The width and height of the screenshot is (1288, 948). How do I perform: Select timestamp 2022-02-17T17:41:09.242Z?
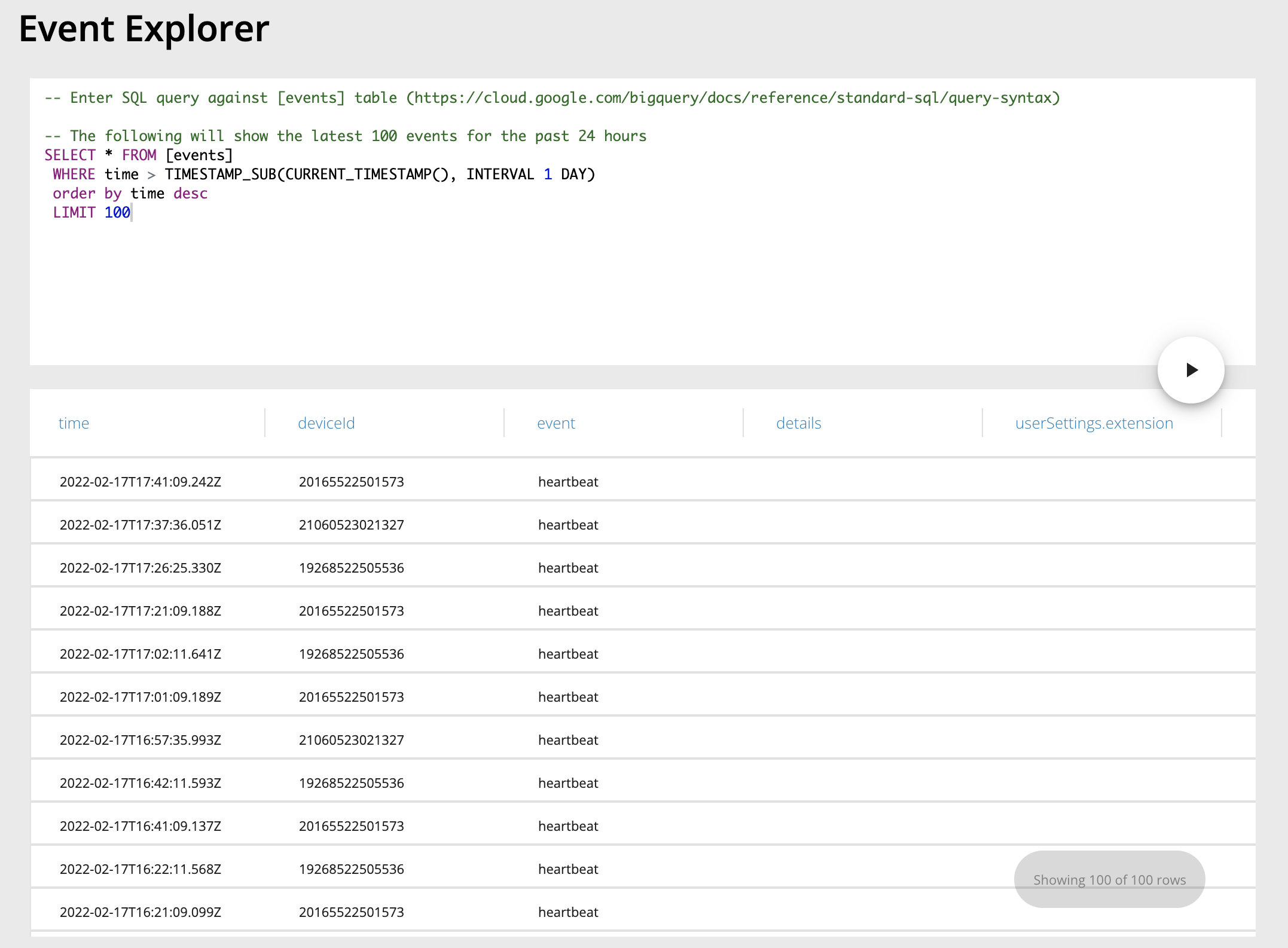[x=141, y=482]
